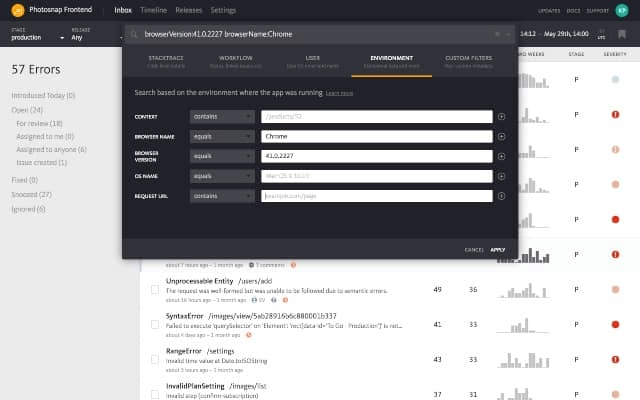Filter by For review (18)
The height and width of the screenshot is (400, 640).
pyautogui.click(x=39, y=123)
